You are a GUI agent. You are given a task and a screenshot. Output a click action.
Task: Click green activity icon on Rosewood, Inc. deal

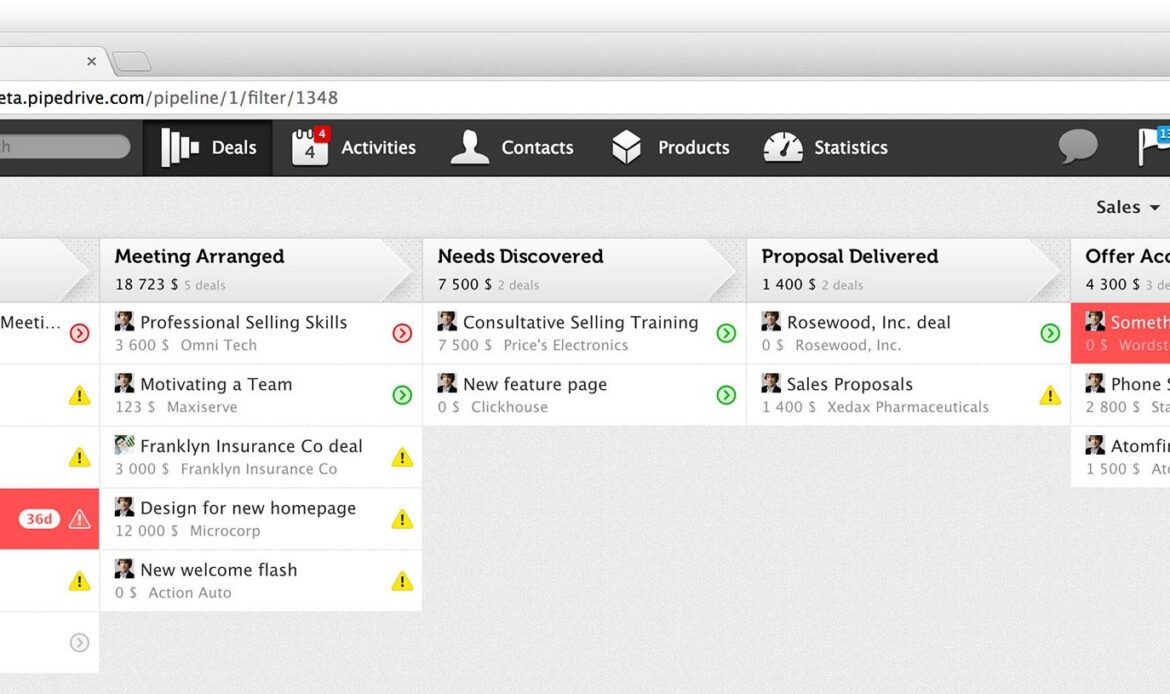coord(1050,333)
